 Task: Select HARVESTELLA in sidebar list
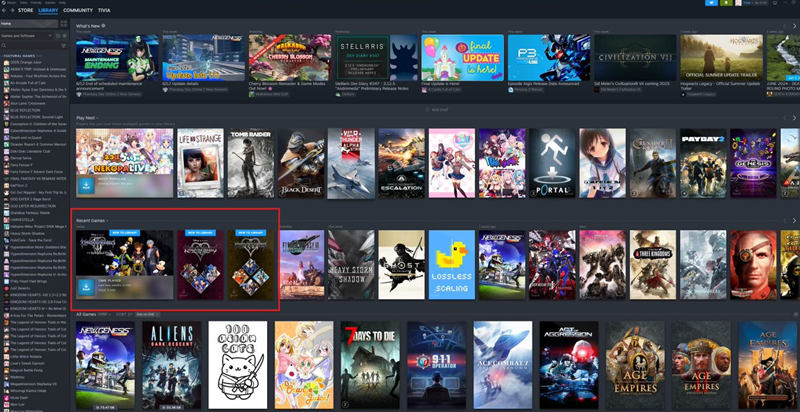34,220
